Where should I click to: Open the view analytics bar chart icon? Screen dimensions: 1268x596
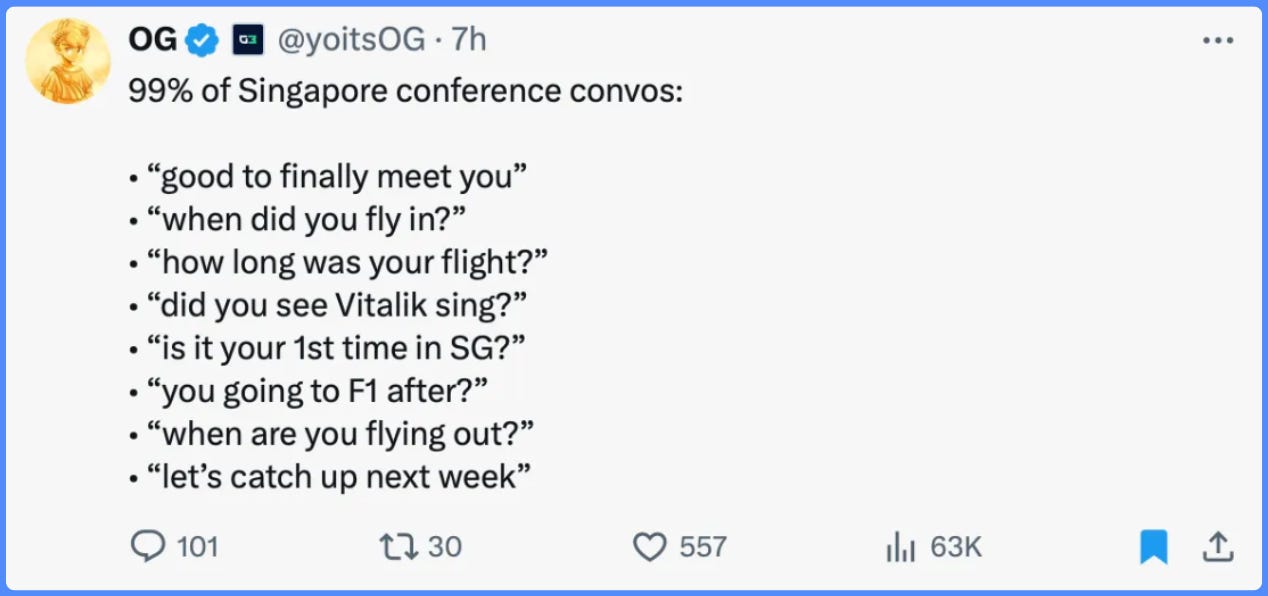[901, 547]
